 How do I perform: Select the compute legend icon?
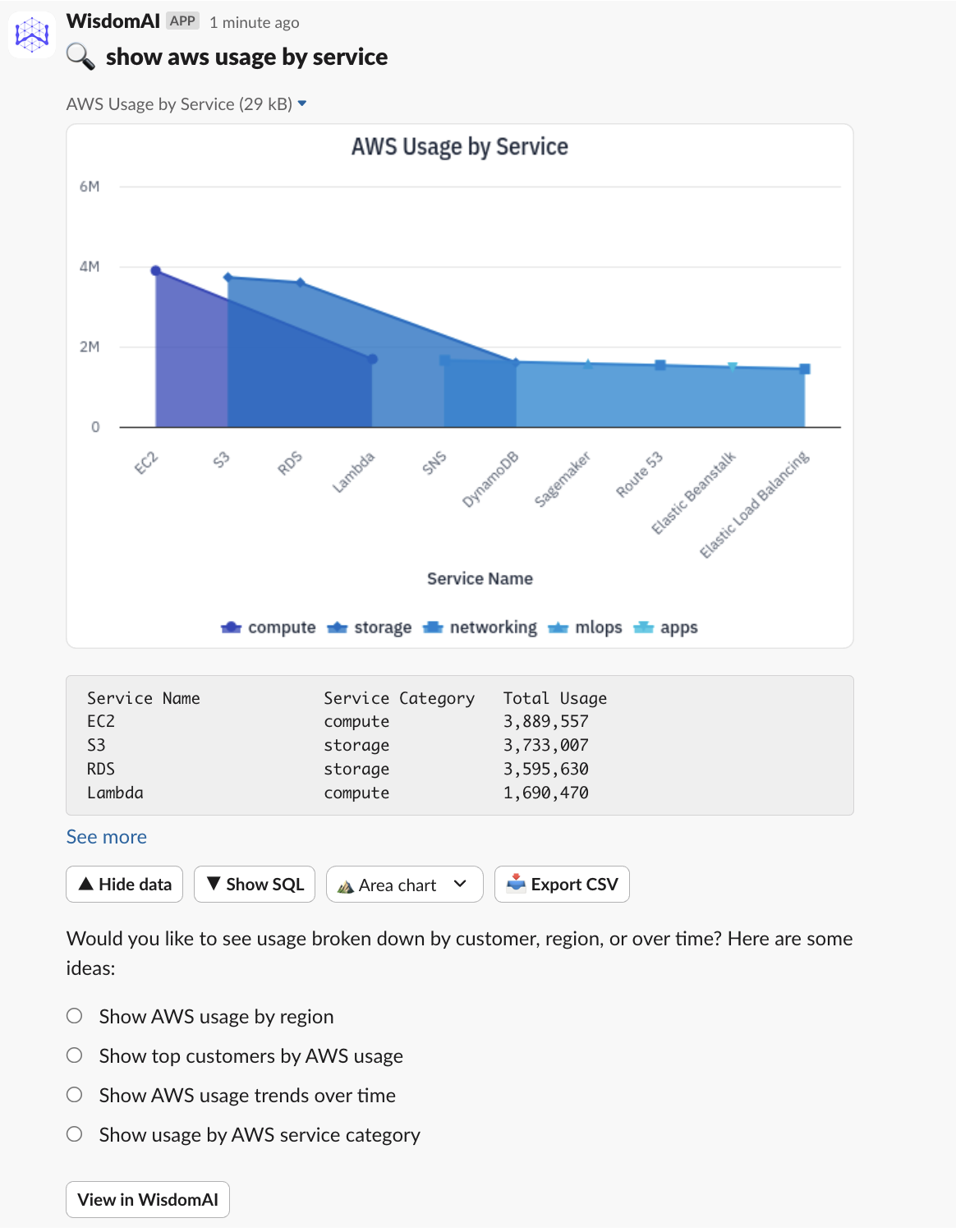pyautogui.click(x=232, y=627)
